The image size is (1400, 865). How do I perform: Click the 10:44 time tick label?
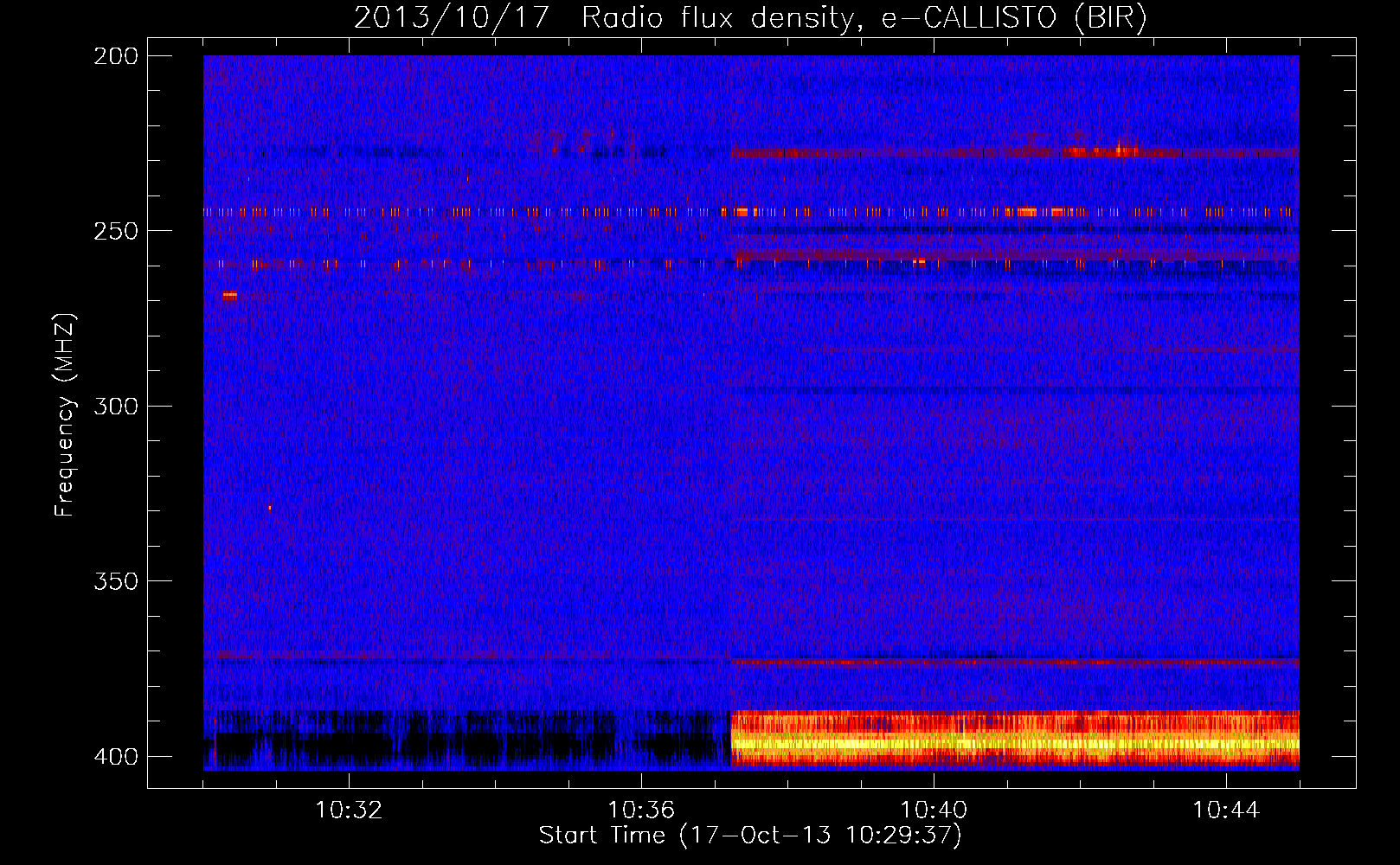(x=1226, y=810)
